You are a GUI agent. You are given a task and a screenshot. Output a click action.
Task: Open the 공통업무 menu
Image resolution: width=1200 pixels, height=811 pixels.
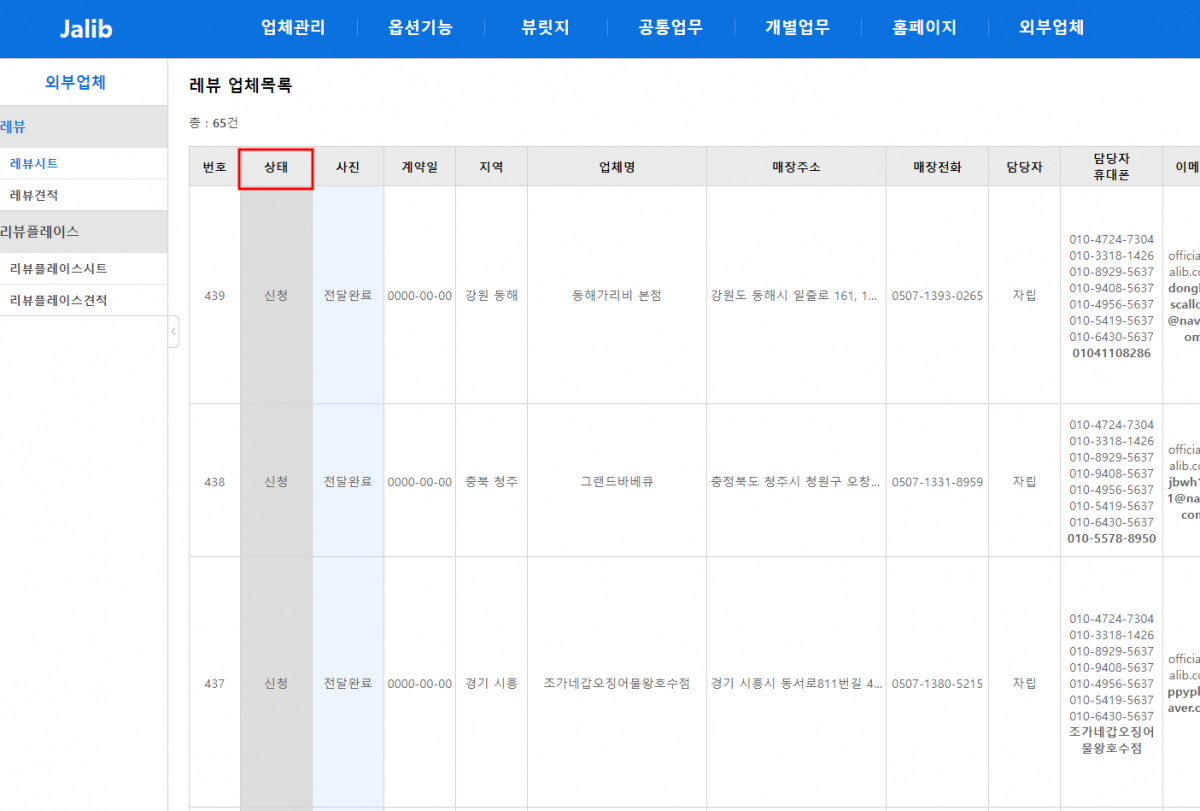coord(671,28)
